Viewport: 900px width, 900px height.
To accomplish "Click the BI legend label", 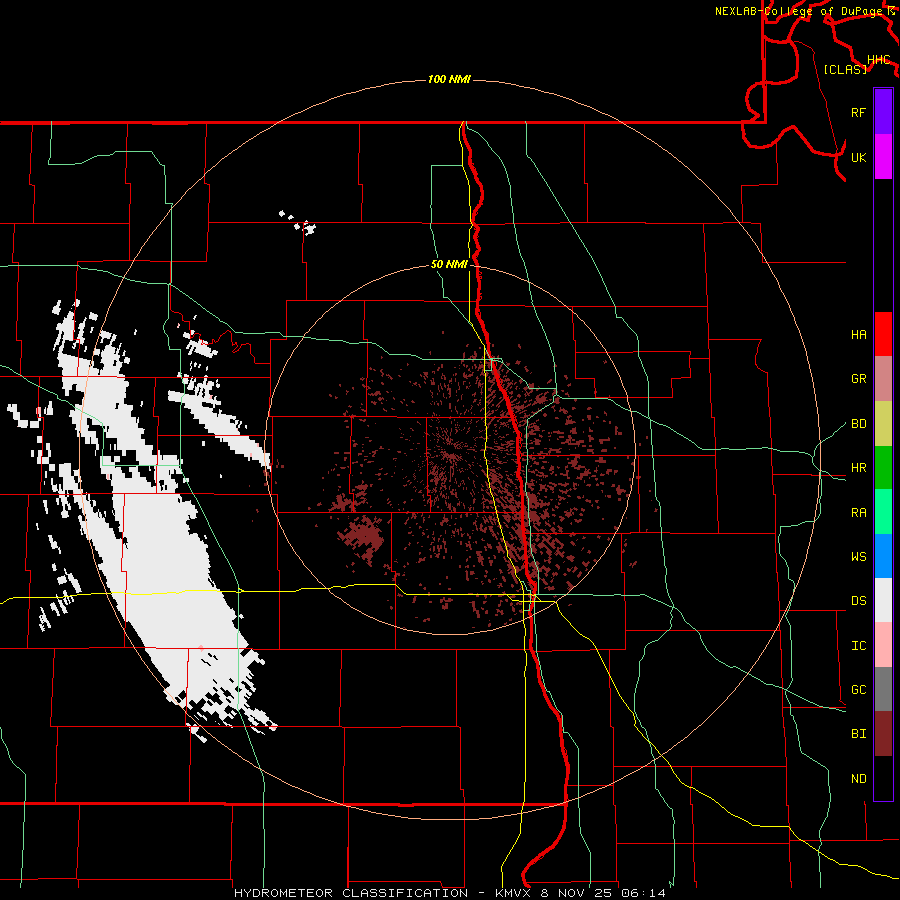I will 859,734.
